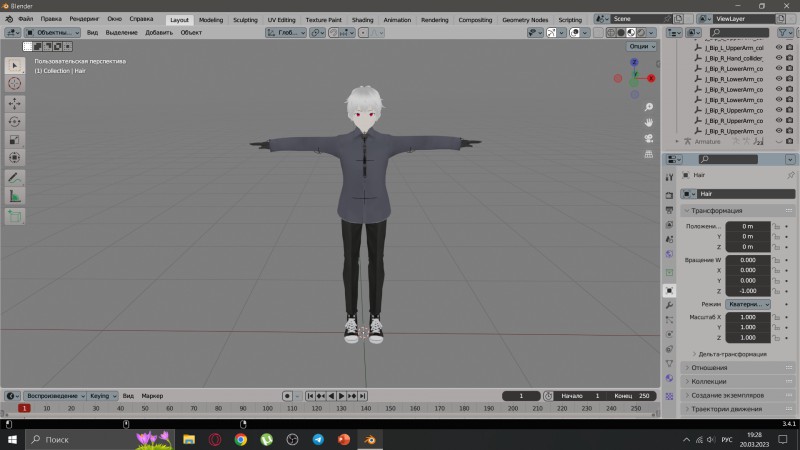Select the Scale tool
800x450 pixels.
pyautogui.click(x=14, y=139)
